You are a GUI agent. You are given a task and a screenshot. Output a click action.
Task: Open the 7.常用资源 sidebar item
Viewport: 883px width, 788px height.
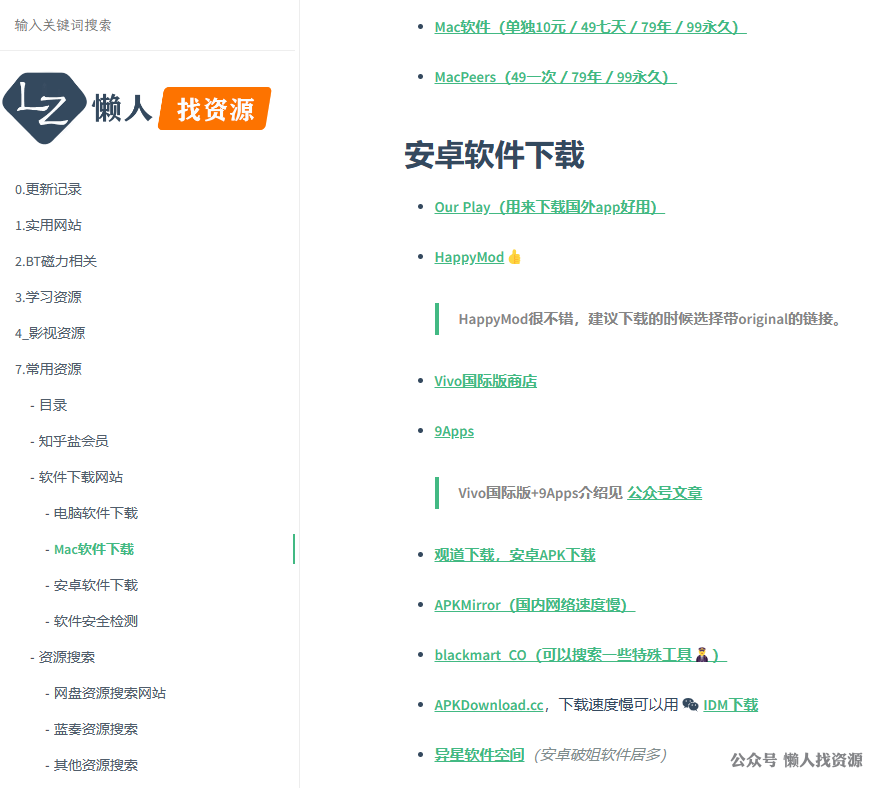(x=48, y=369)
